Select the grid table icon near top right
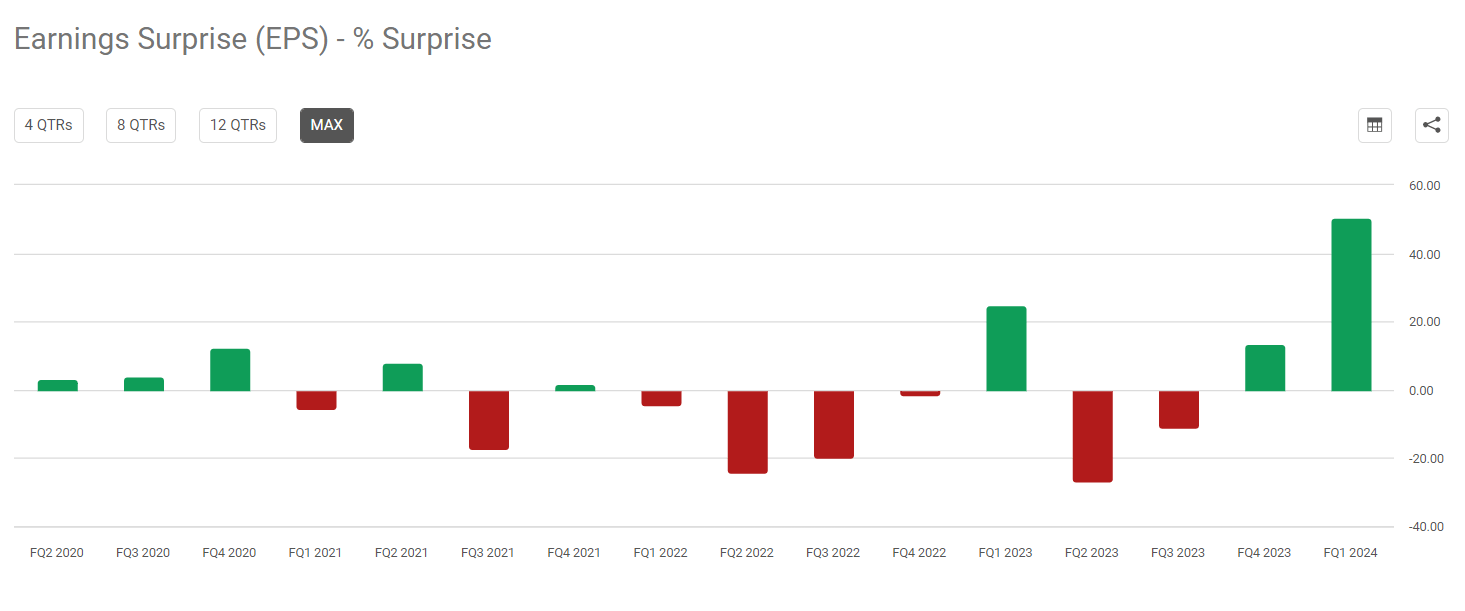 pos(1374,125)
